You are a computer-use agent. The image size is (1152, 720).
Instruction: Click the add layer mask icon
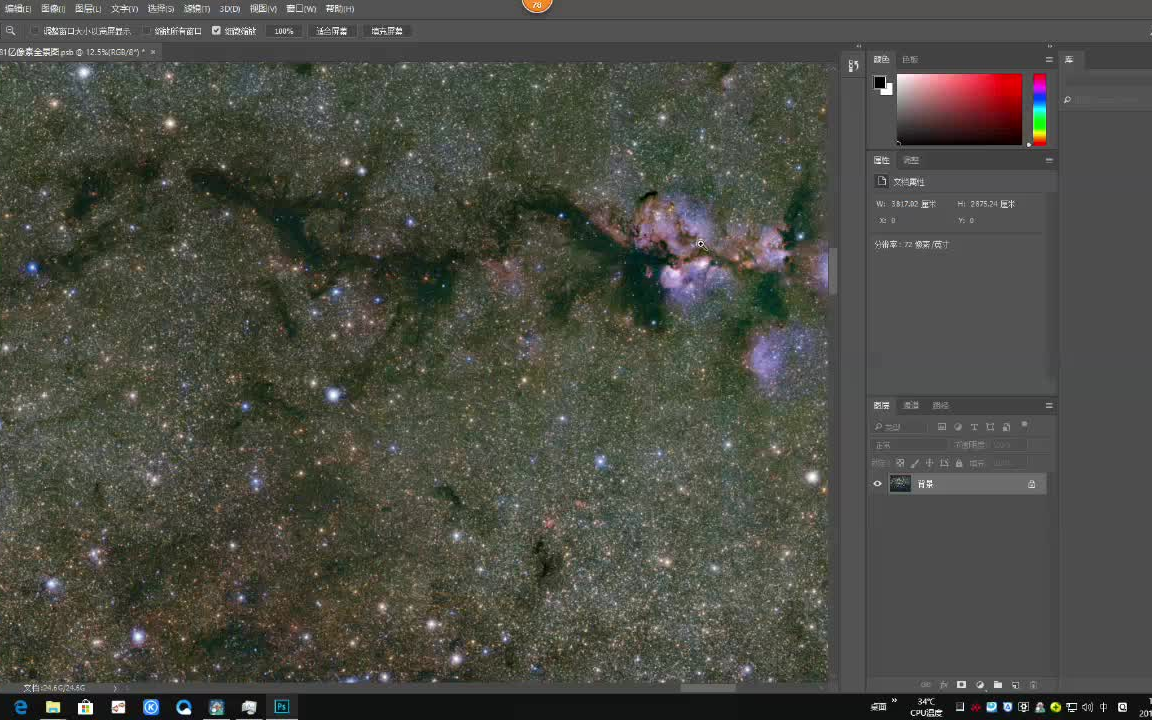pyautogui.click(x=961, y=685)
